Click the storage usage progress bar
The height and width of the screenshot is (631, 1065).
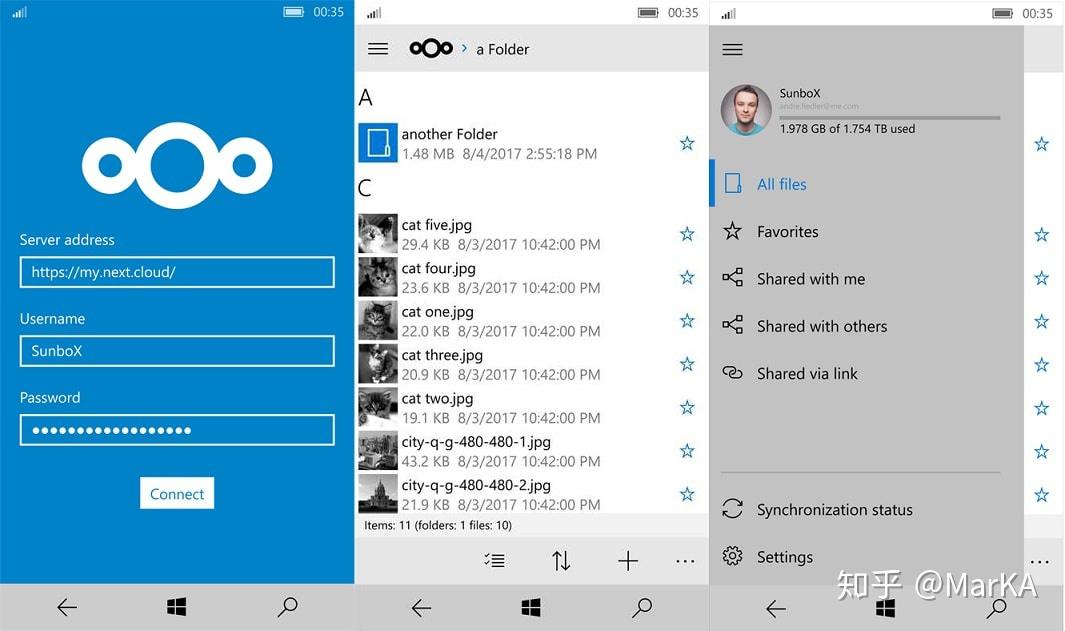pyautogui.click(x=890, y=118)
